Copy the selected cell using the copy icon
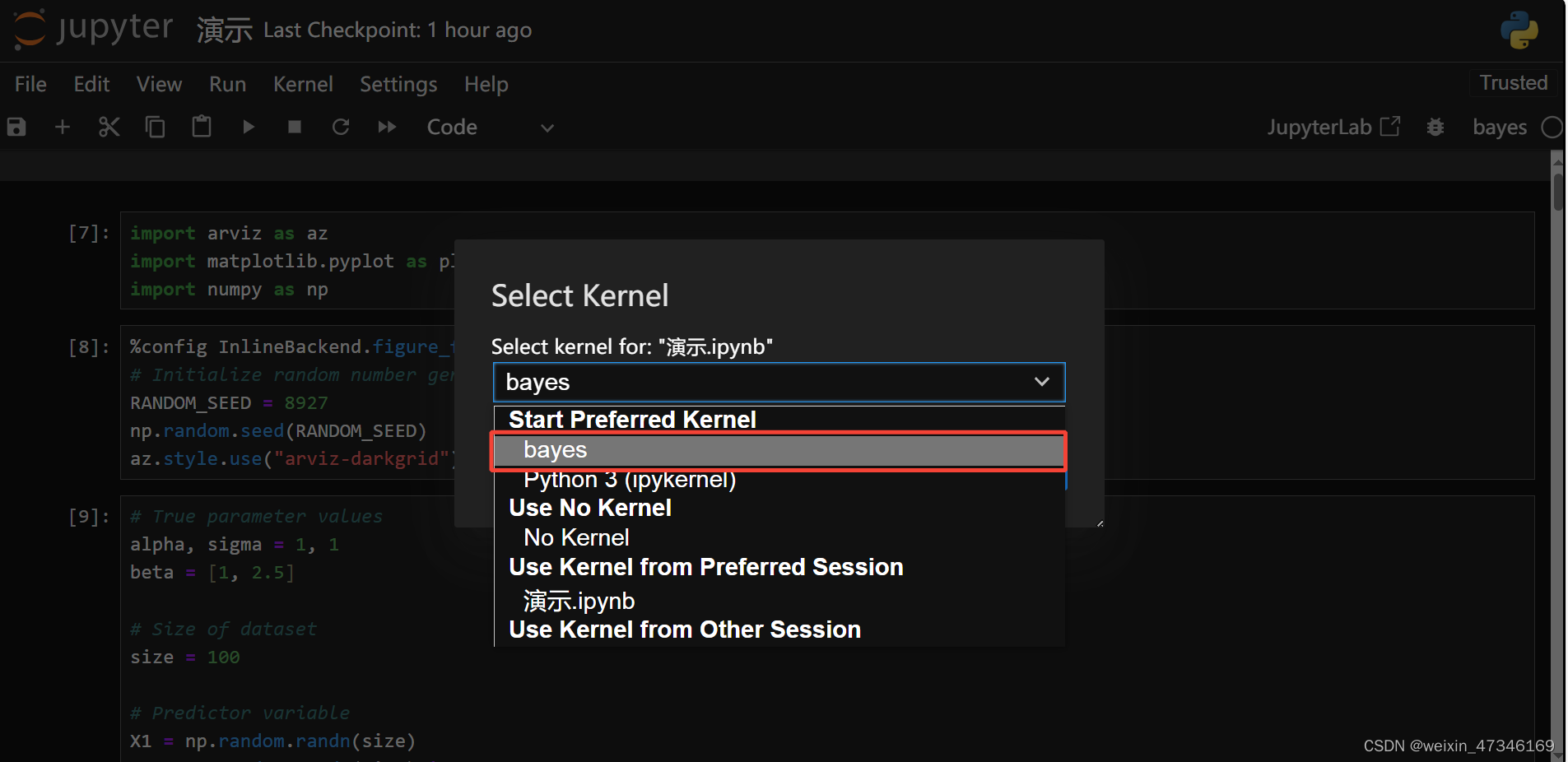 [155, 127]
